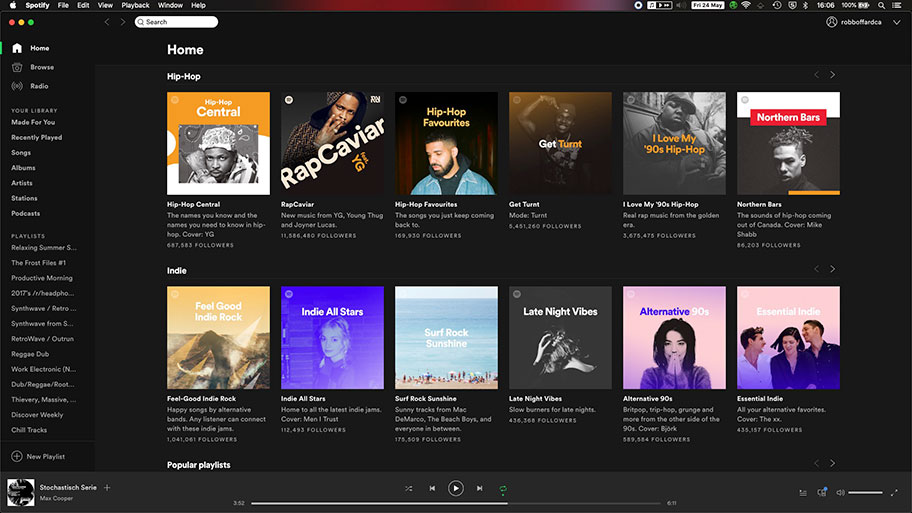
Task: Open Hip-Hop Favourites playlist cover
Action: click(x=446, y=143)
